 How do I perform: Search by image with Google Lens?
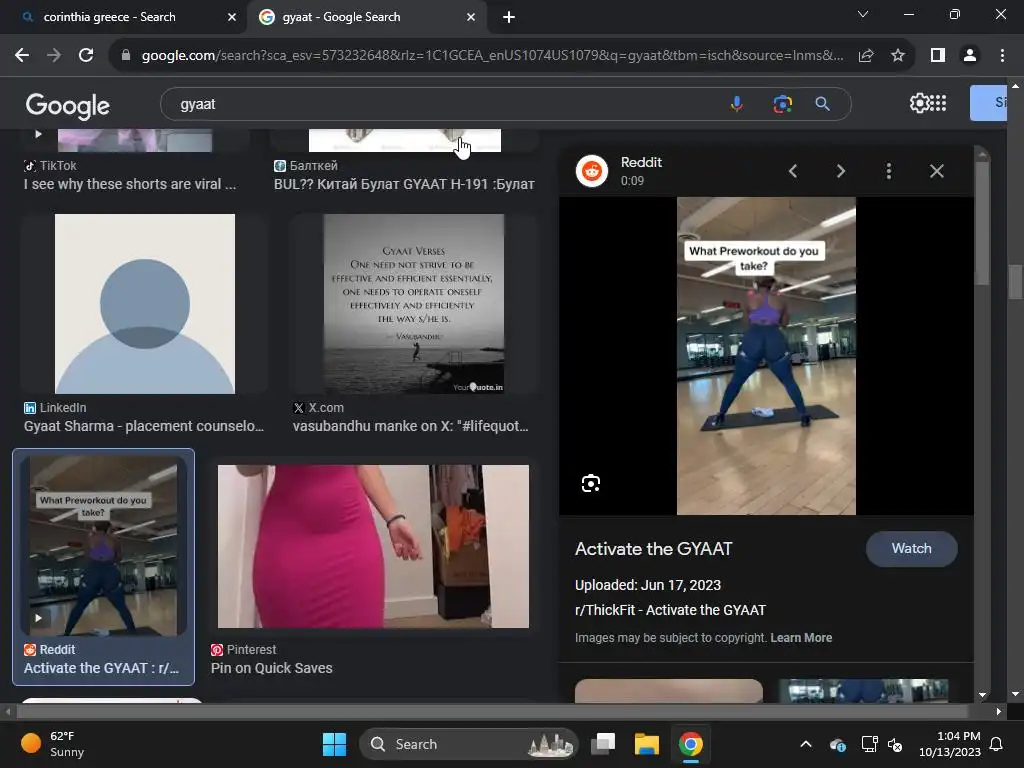(x=782, y=104)
